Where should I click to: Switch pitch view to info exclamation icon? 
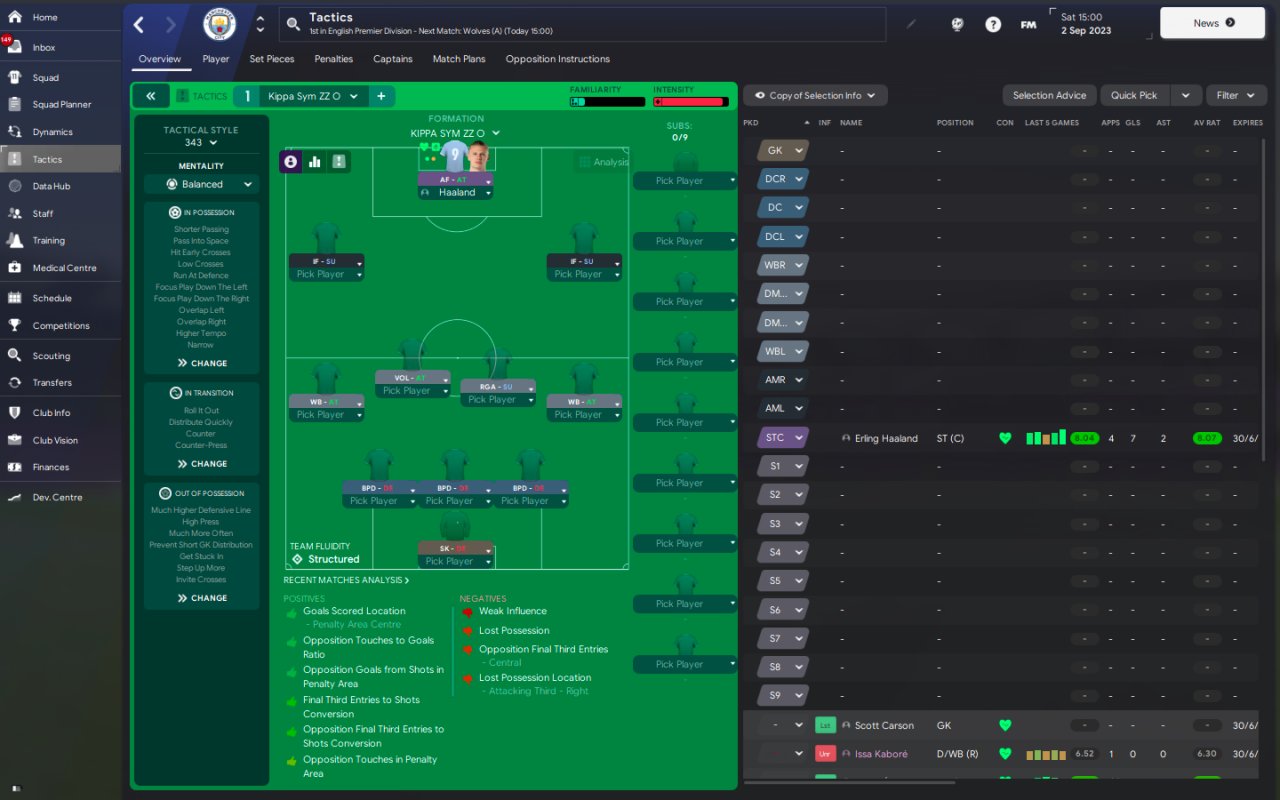point(339,161)
